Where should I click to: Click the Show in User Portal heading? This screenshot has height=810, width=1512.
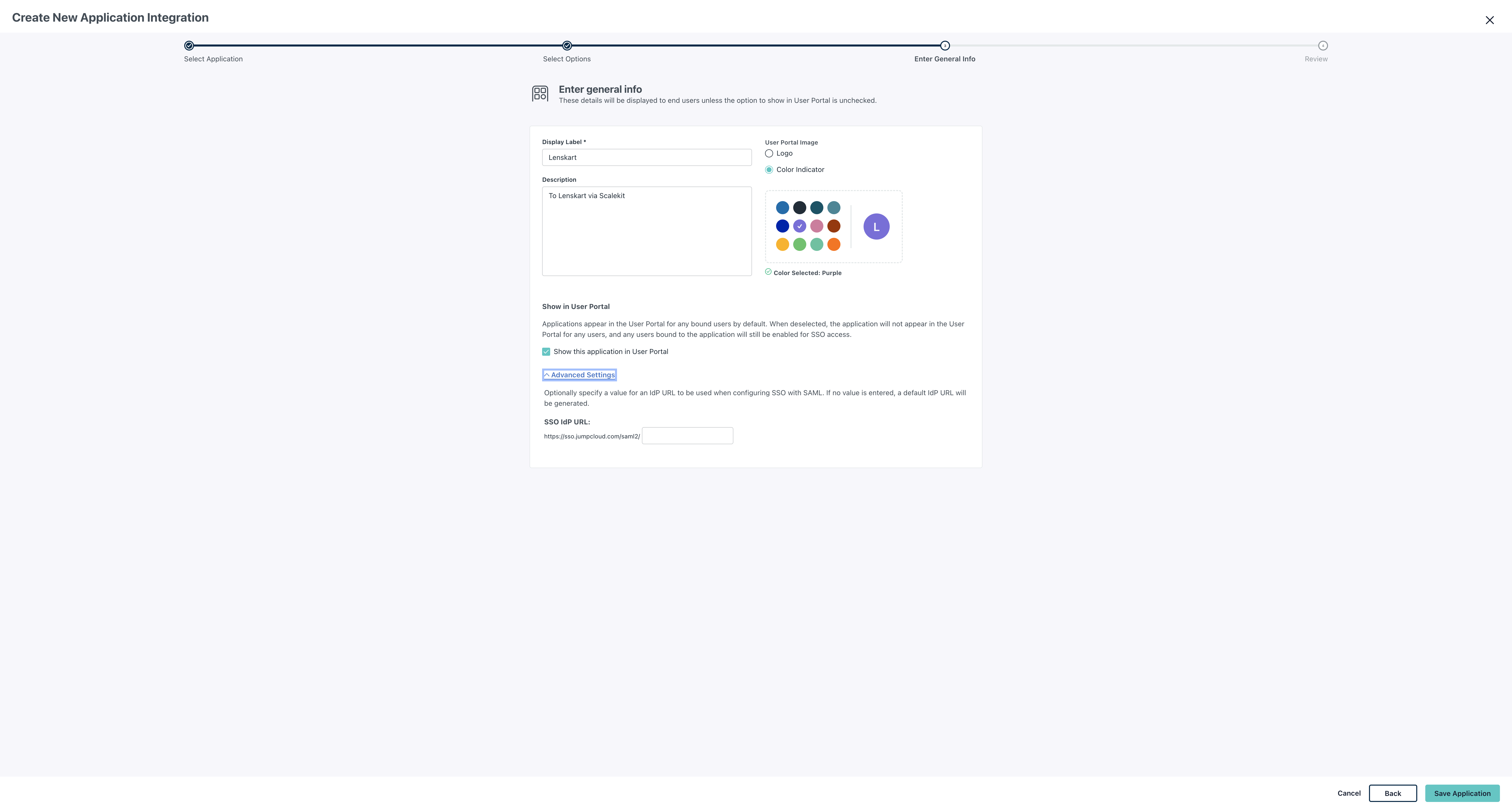[x=575, y=306]
